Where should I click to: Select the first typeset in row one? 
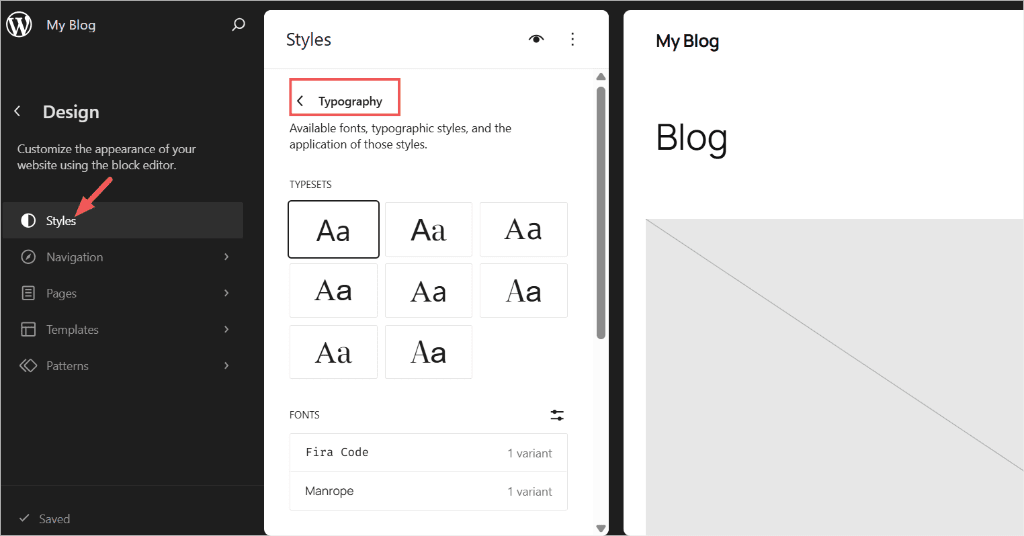click(x=334, y=229)
